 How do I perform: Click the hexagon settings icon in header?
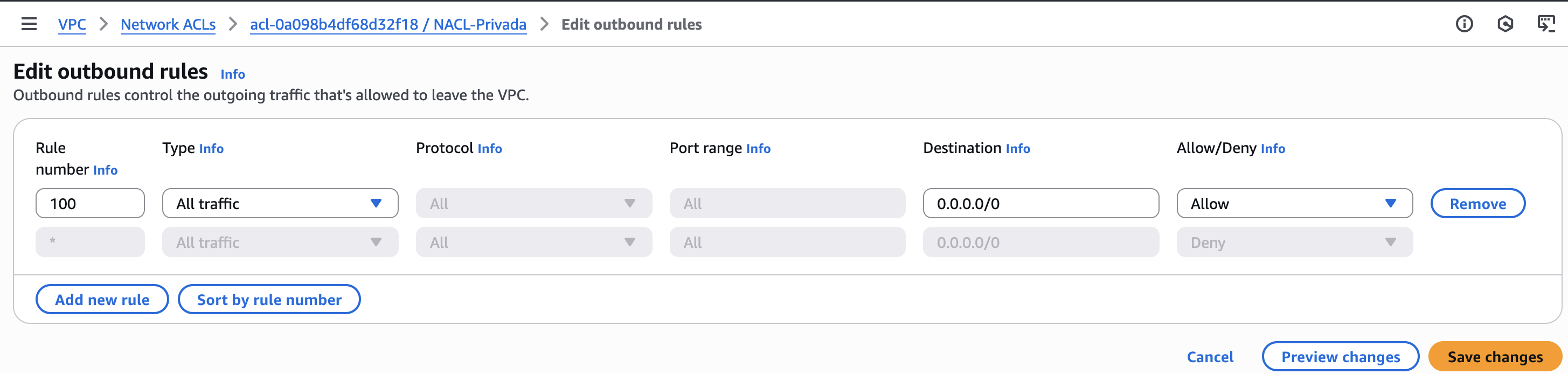[x=1505, y=24]
